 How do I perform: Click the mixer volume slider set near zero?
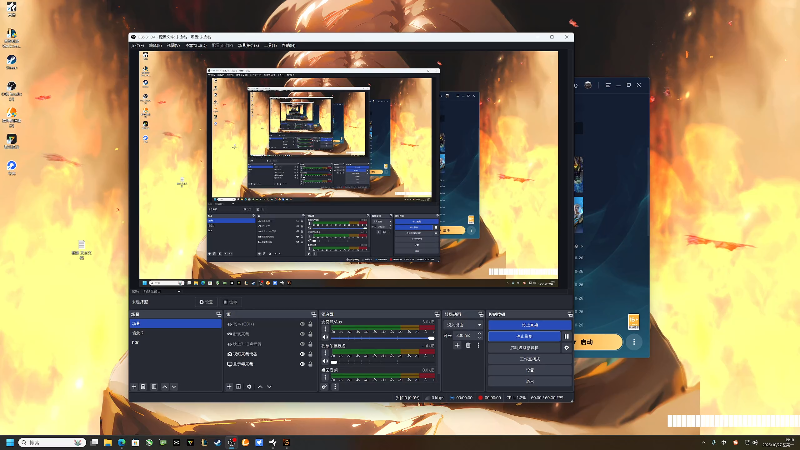(383, 362)
